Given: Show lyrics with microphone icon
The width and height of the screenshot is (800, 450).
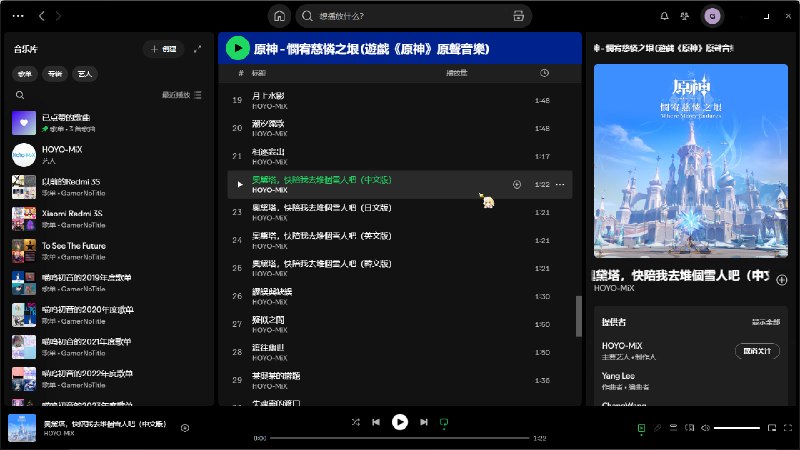Looking at the screenshot, I should point(658,428).
